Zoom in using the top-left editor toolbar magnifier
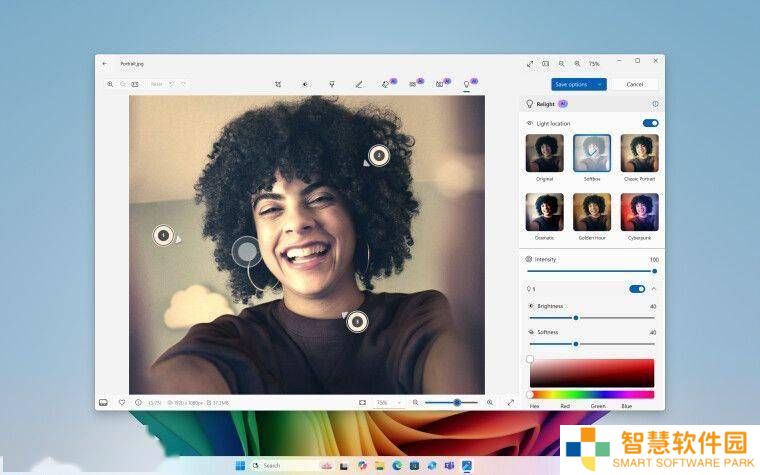 click(x=111, y=84)
